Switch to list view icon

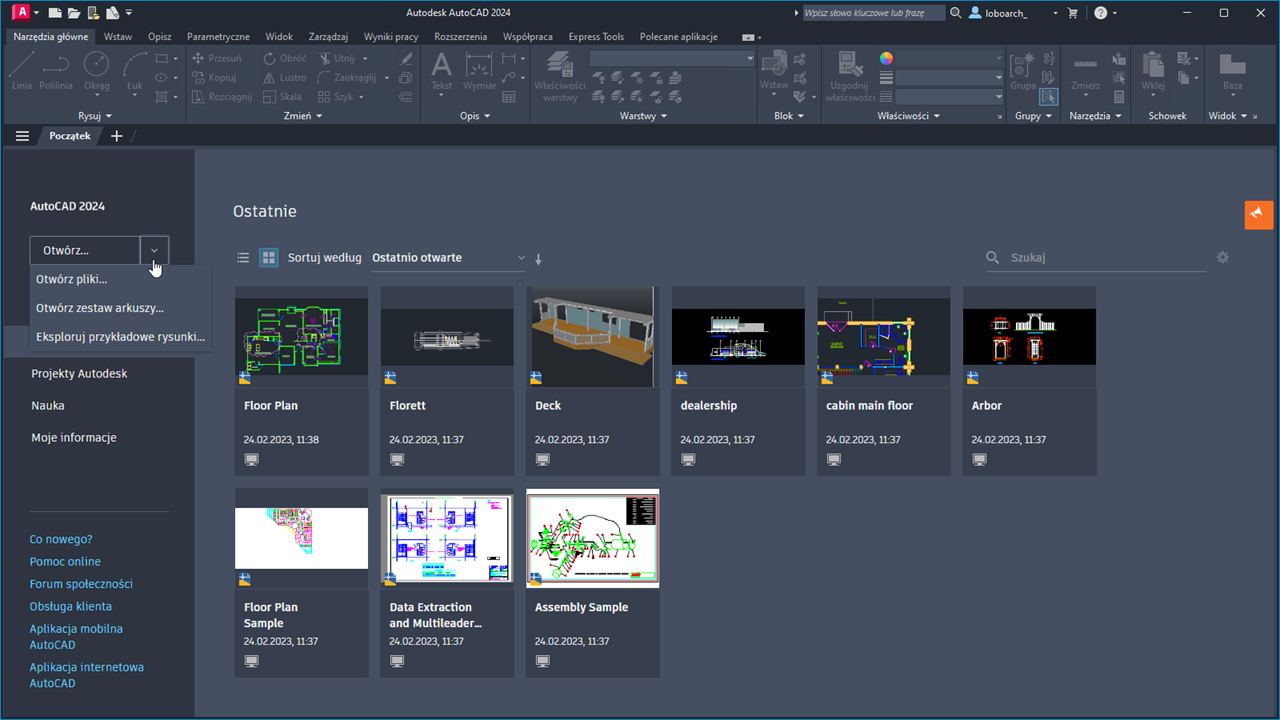243,258
